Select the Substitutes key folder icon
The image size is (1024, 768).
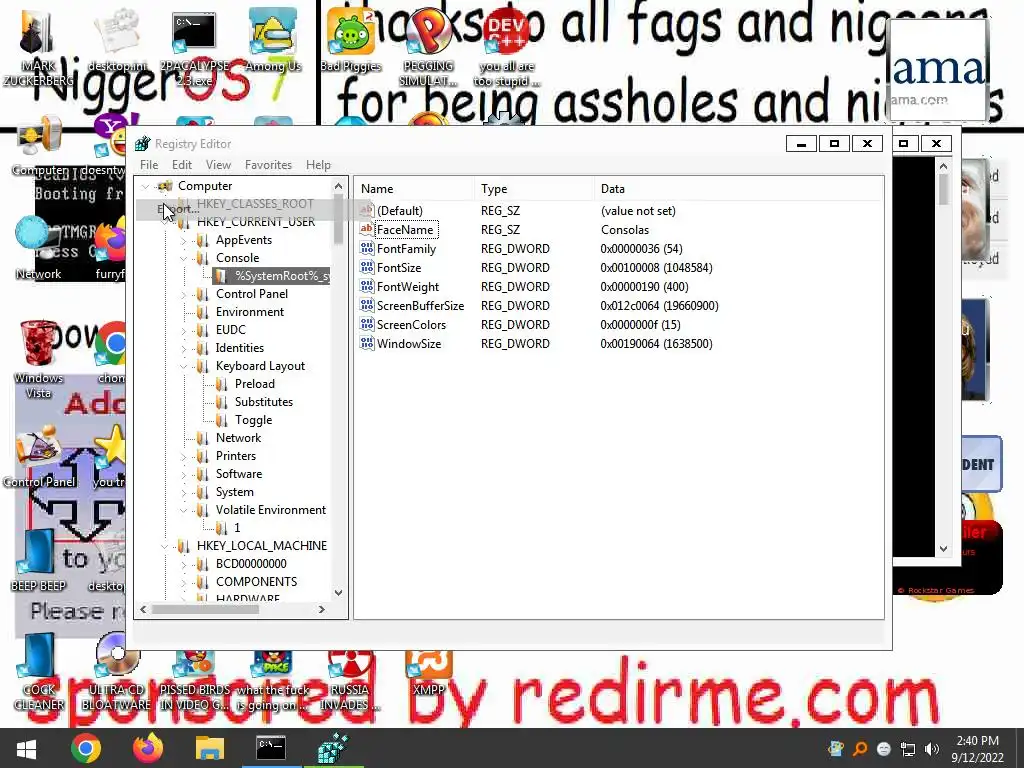pyautogui.click(x=222, y=402)
